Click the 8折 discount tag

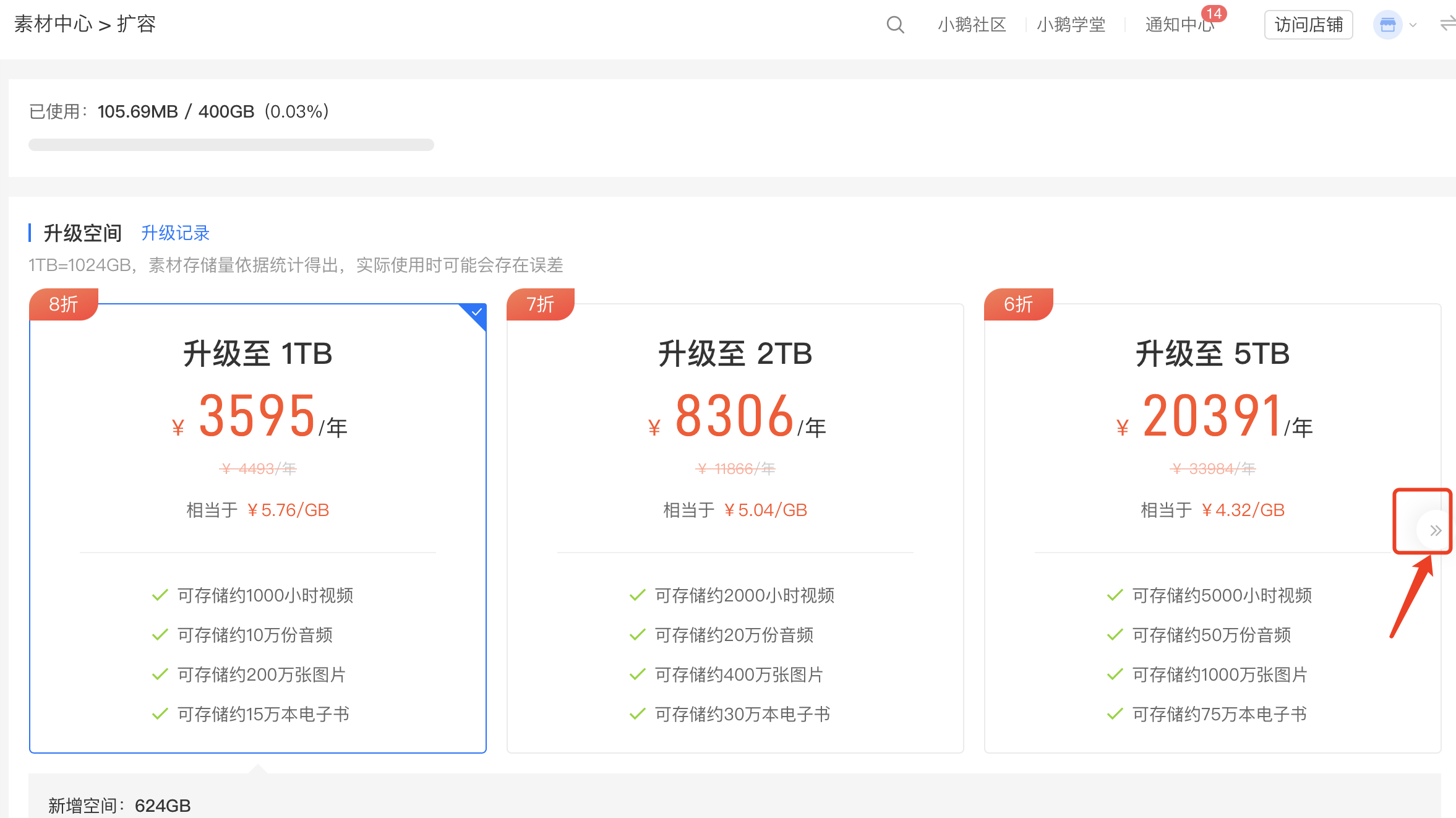(64, 304)
